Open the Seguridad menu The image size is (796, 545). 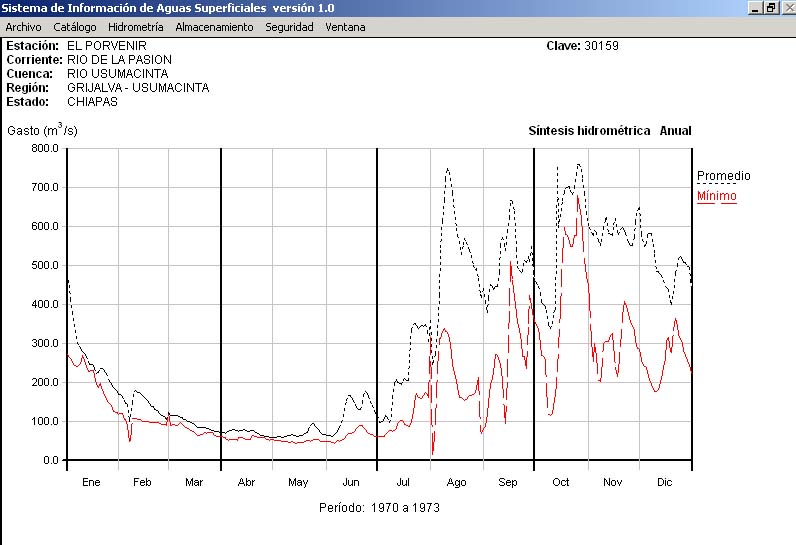289,27
